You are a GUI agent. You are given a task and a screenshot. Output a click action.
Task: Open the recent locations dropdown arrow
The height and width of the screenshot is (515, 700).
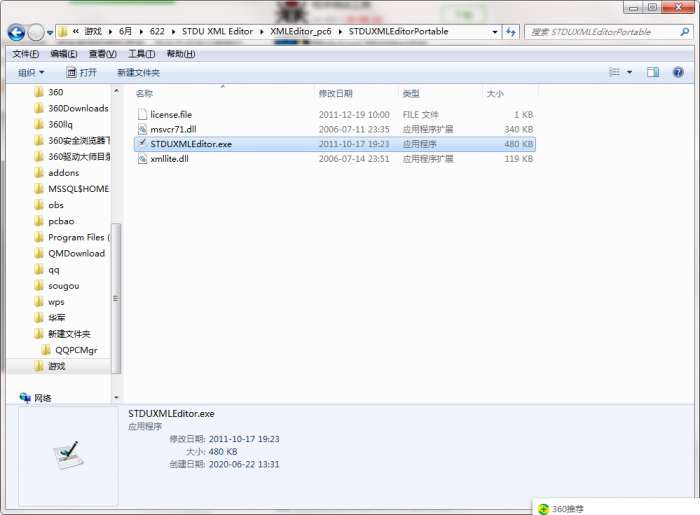(x=50, y=33)
